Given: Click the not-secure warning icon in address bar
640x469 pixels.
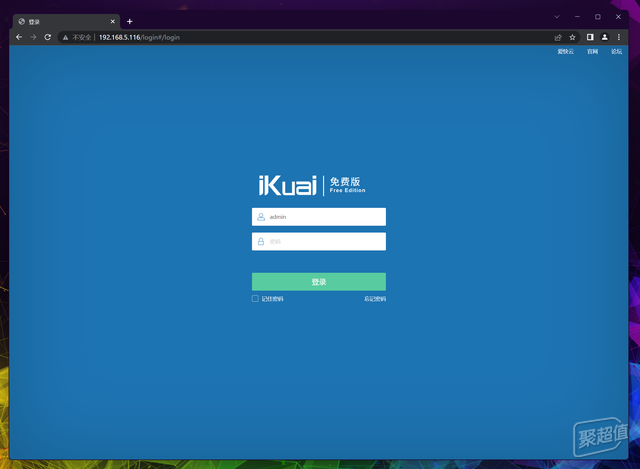Looking at the screenshot, I should 65,38.
